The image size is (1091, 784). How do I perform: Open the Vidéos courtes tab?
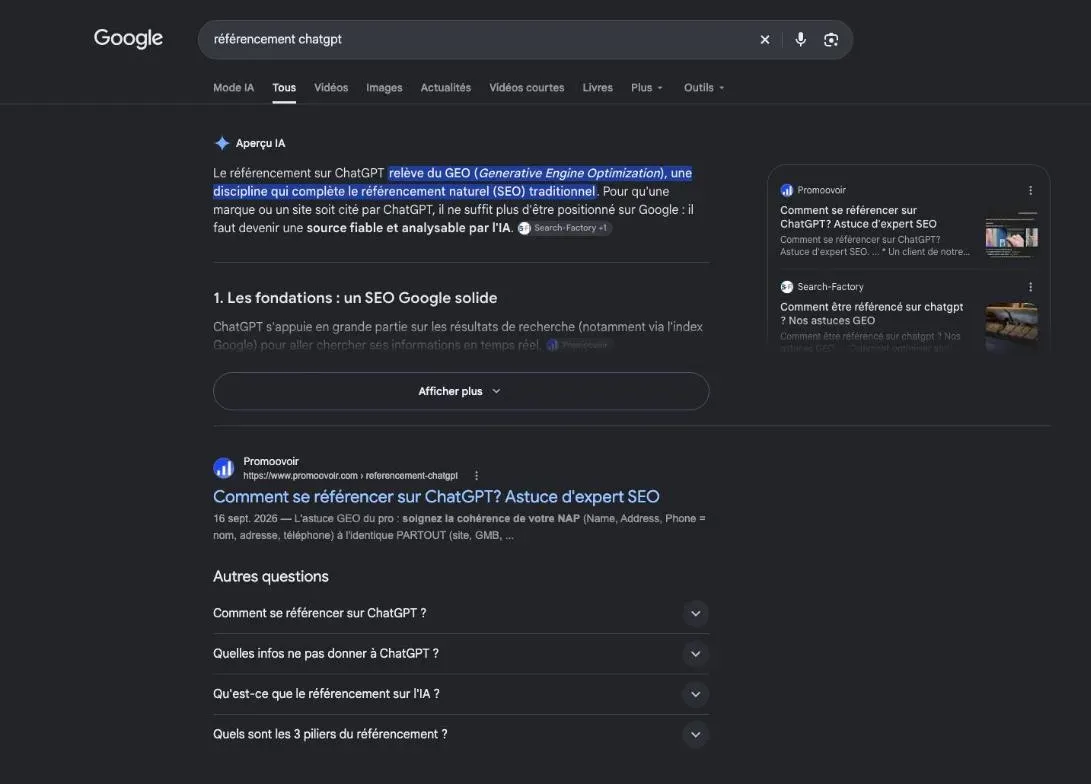[526, 88]
